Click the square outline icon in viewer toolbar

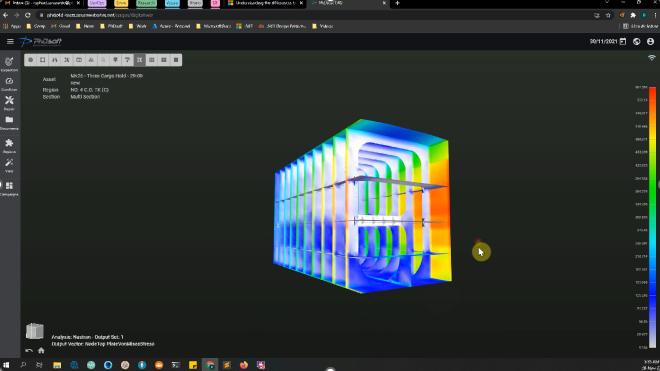[x=43, y=60]
